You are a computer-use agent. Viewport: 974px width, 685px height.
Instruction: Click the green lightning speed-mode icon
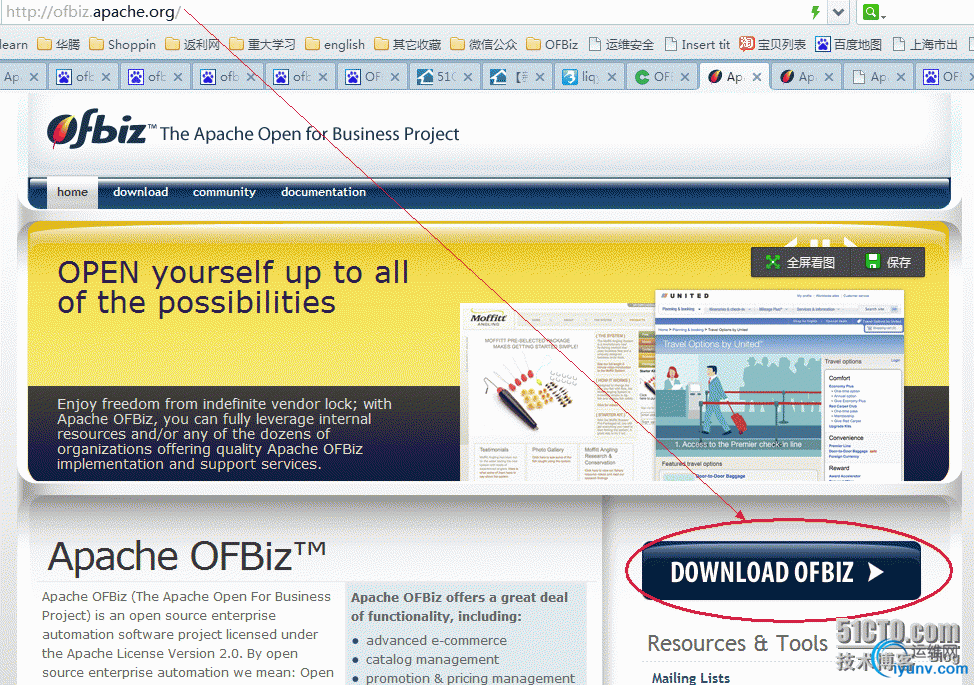[815, 12]
